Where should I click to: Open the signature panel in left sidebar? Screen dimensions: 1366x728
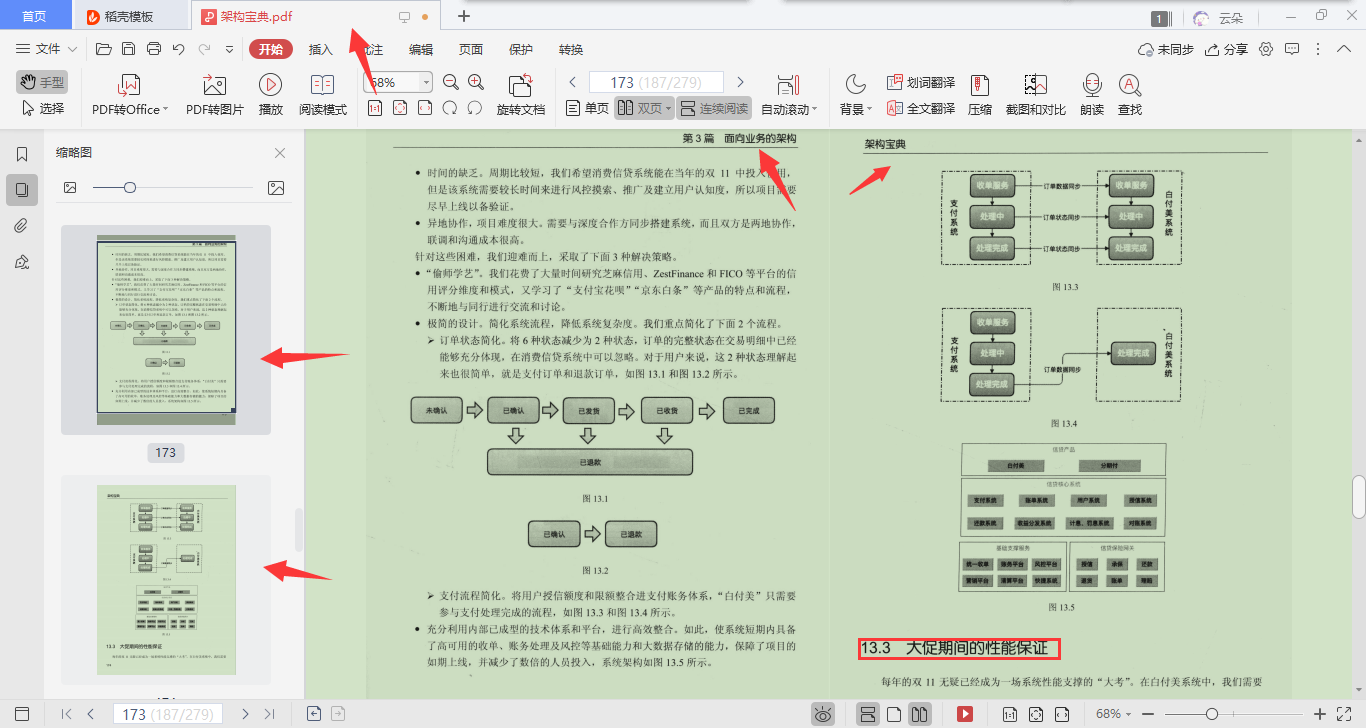(x=21, y=261)
